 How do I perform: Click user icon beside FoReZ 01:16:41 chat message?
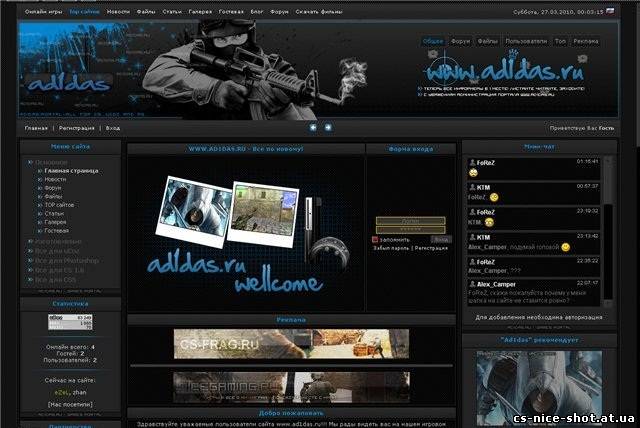472,162
